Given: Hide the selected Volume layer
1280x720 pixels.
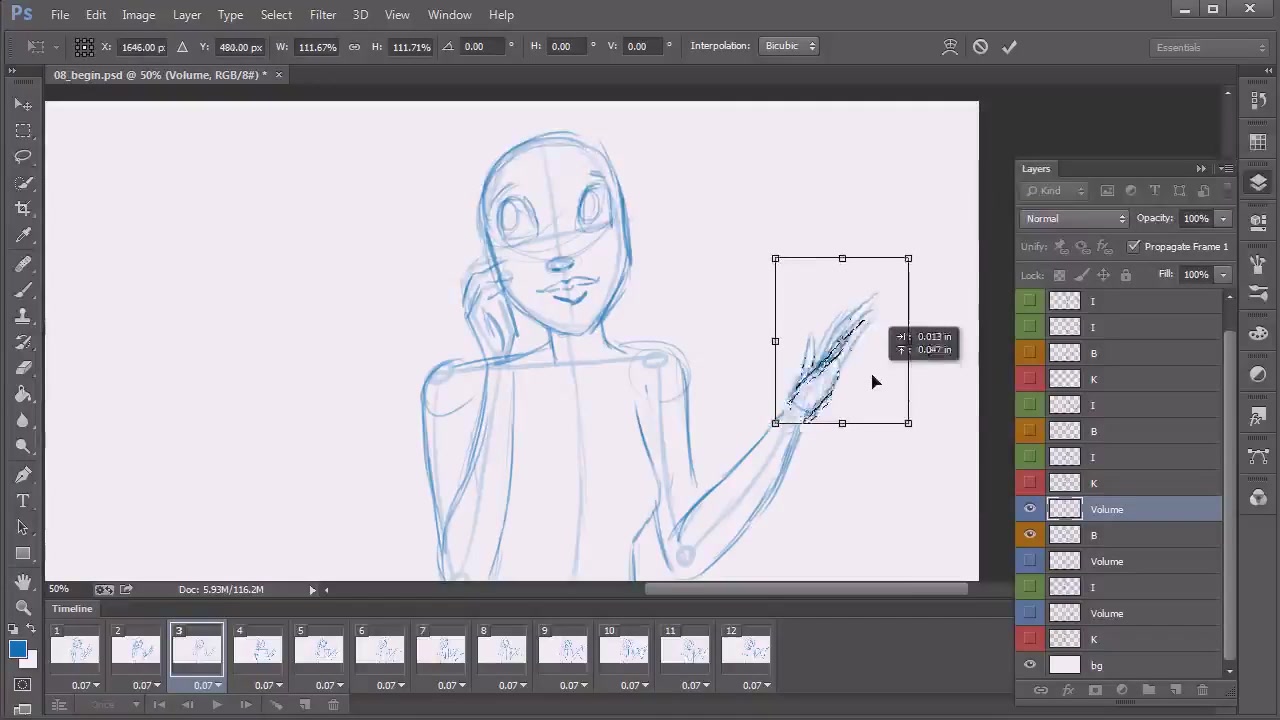Looking at the screenshot, I should pos(1030,509).
